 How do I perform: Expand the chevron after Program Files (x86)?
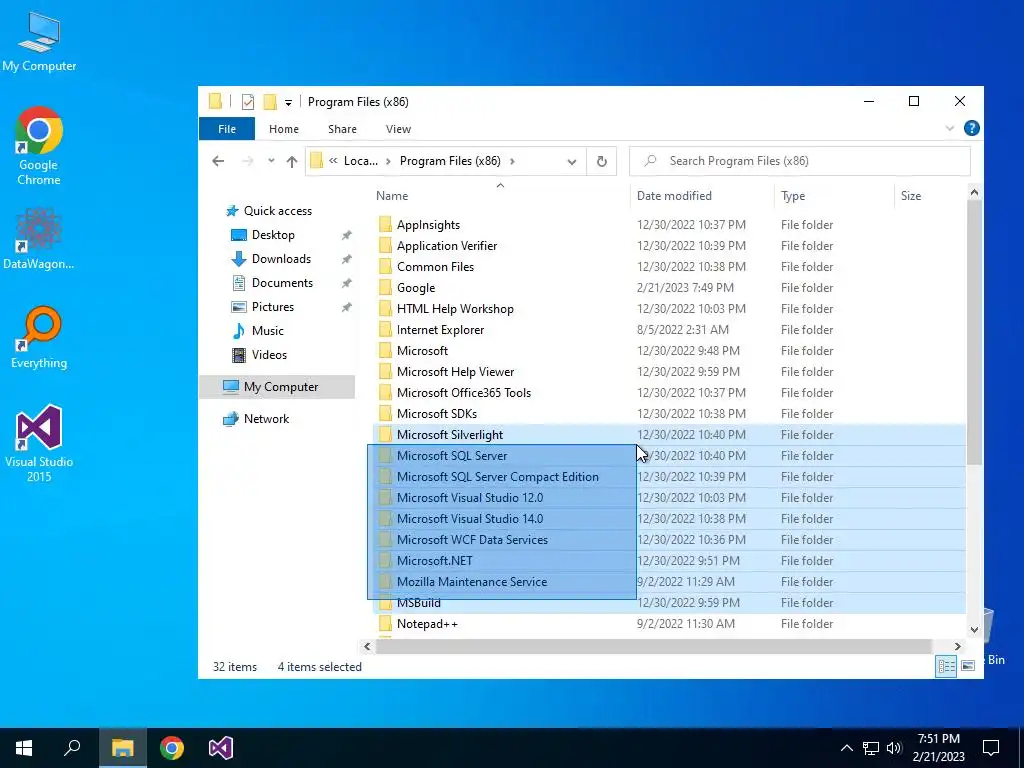click(x=512, y=161)
